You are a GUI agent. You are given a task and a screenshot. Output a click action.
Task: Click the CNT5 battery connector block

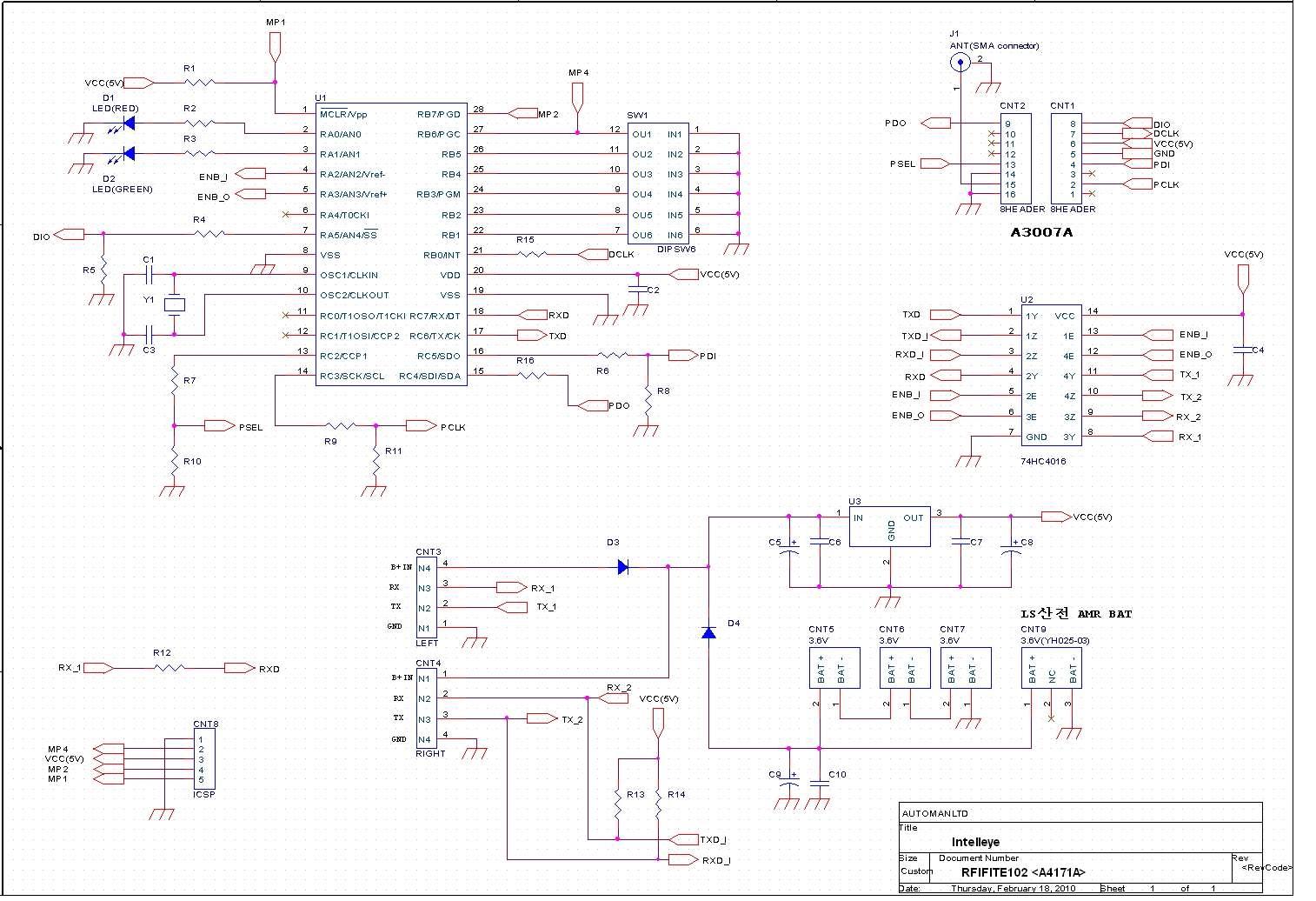[834, 669]
